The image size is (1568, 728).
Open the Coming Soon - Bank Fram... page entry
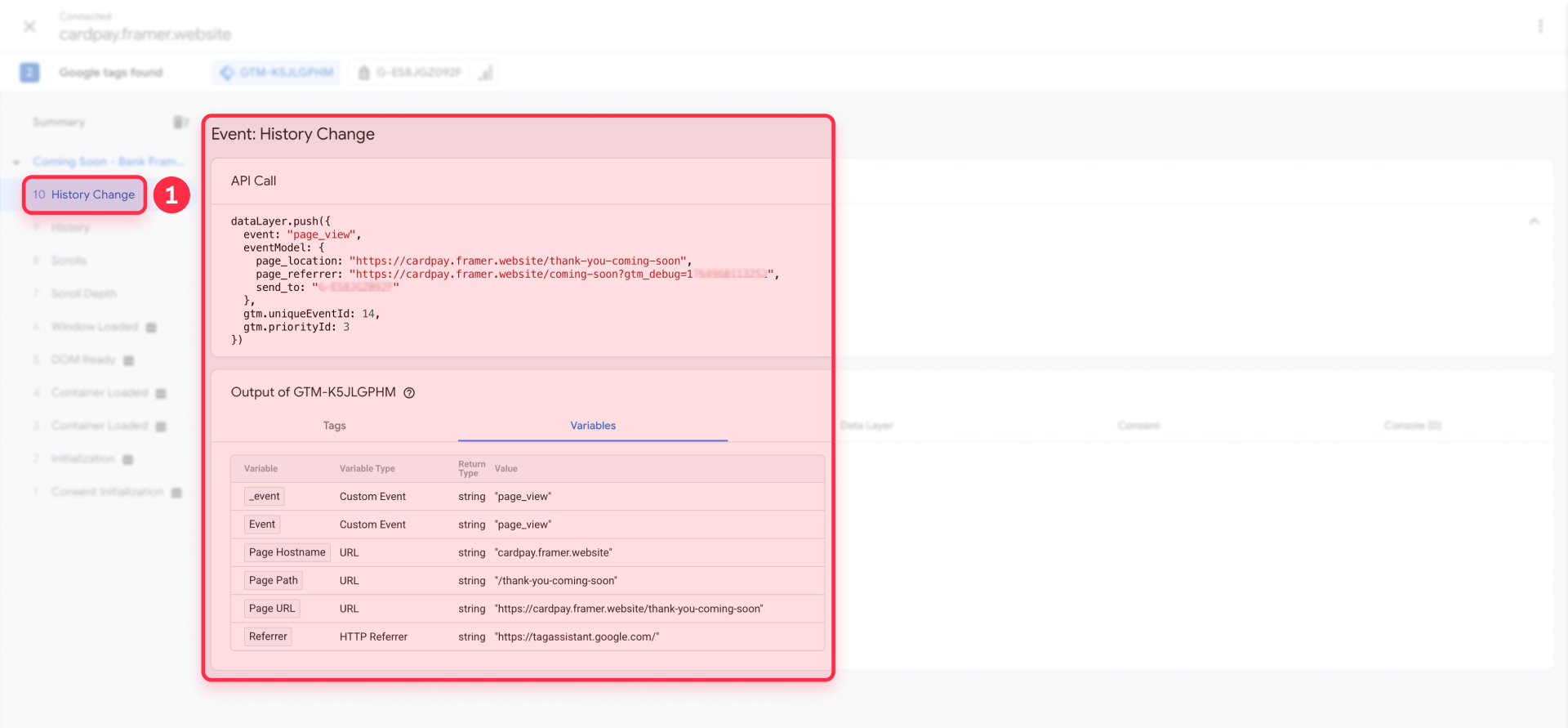pyautogui.click(x=109, y=162)
